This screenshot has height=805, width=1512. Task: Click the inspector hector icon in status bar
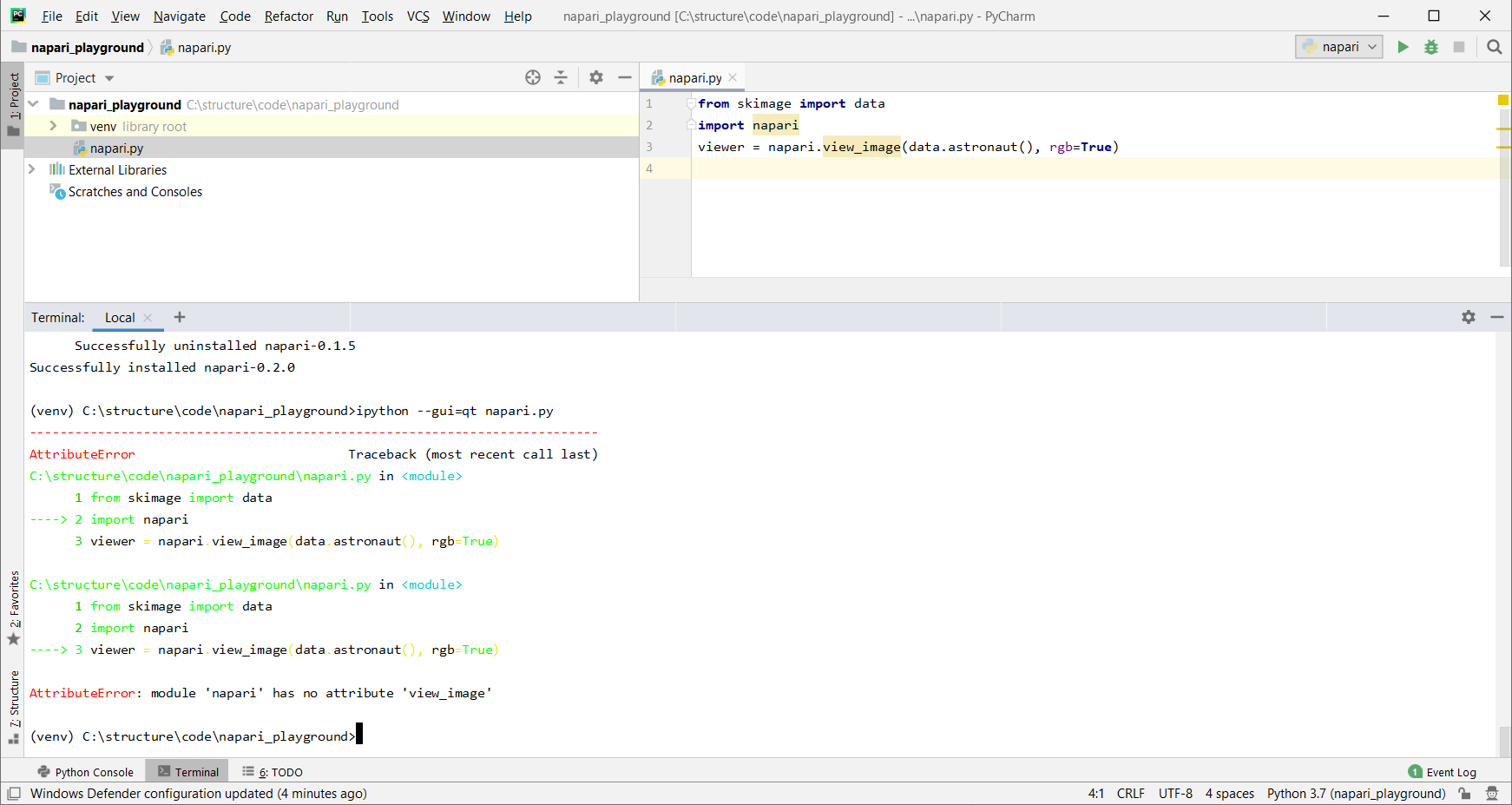[x=1492, y=793]
